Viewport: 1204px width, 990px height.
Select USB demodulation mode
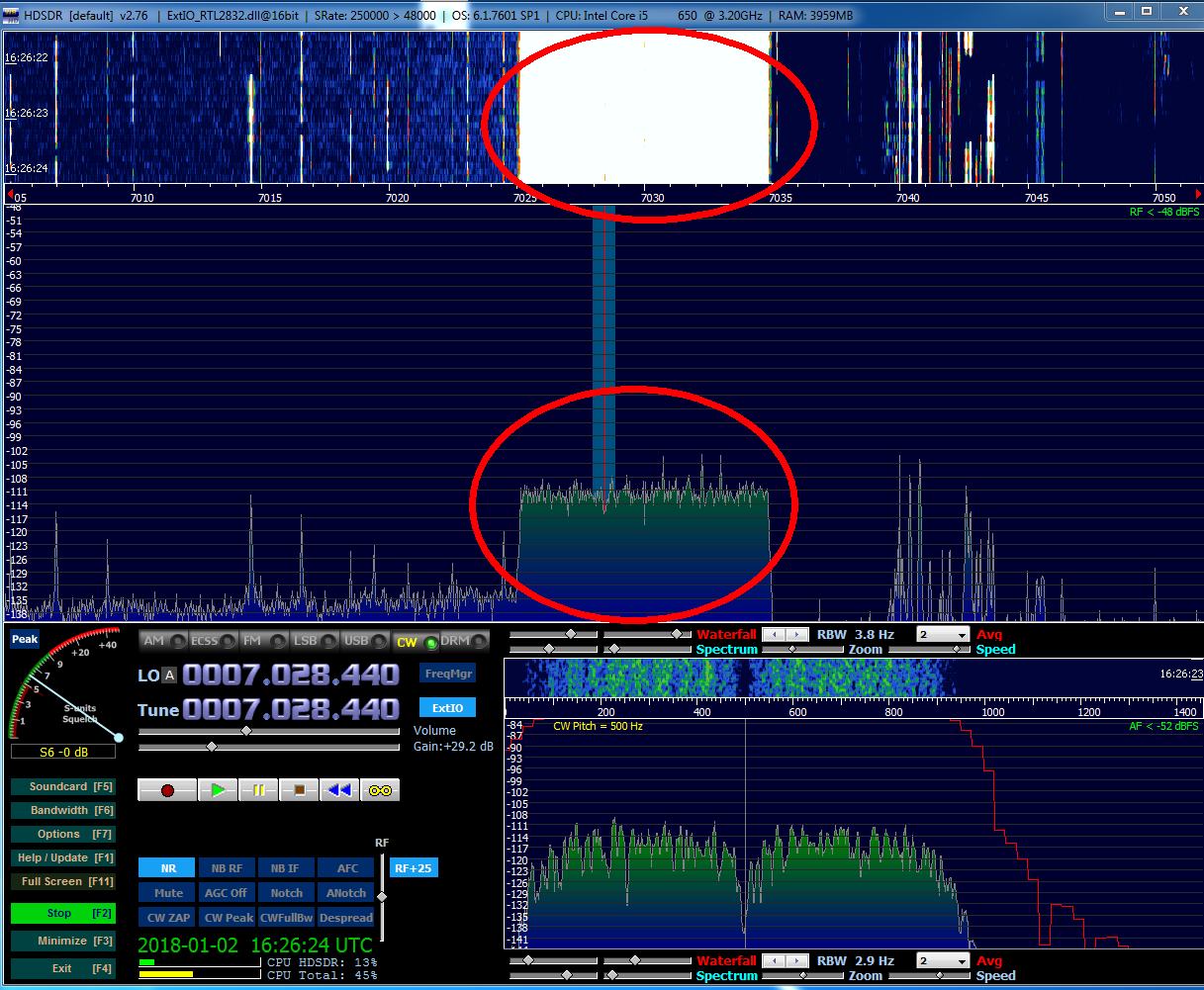(360, 641)
